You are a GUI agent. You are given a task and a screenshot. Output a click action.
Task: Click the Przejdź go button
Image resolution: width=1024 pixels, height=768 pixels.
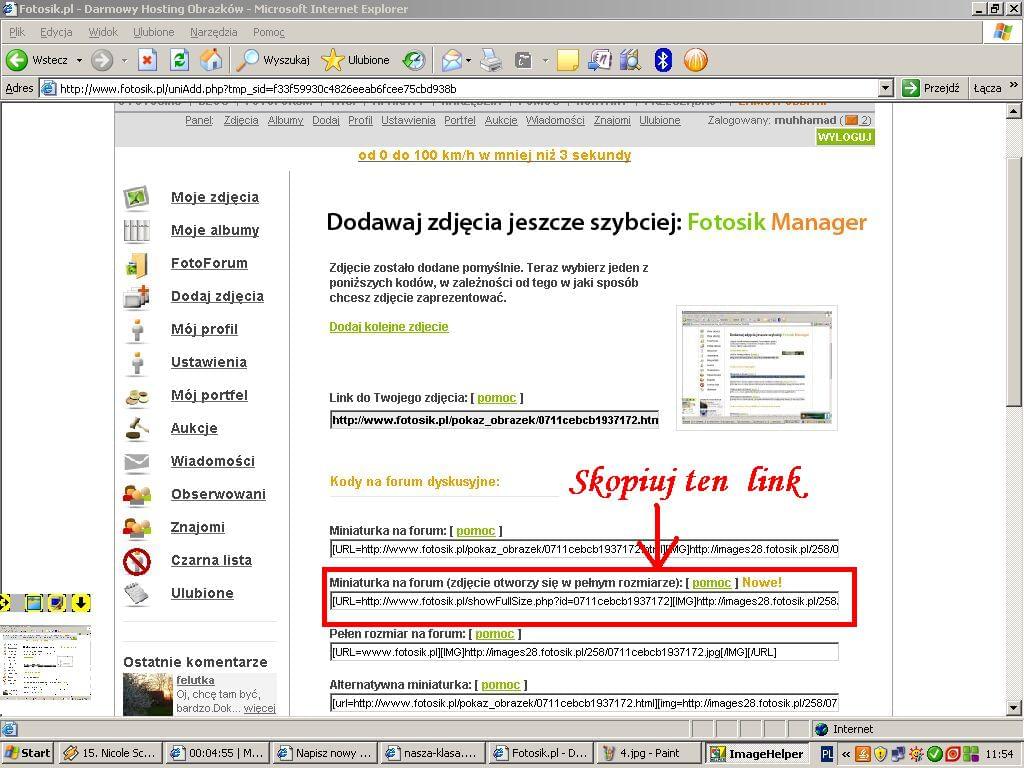931,88
